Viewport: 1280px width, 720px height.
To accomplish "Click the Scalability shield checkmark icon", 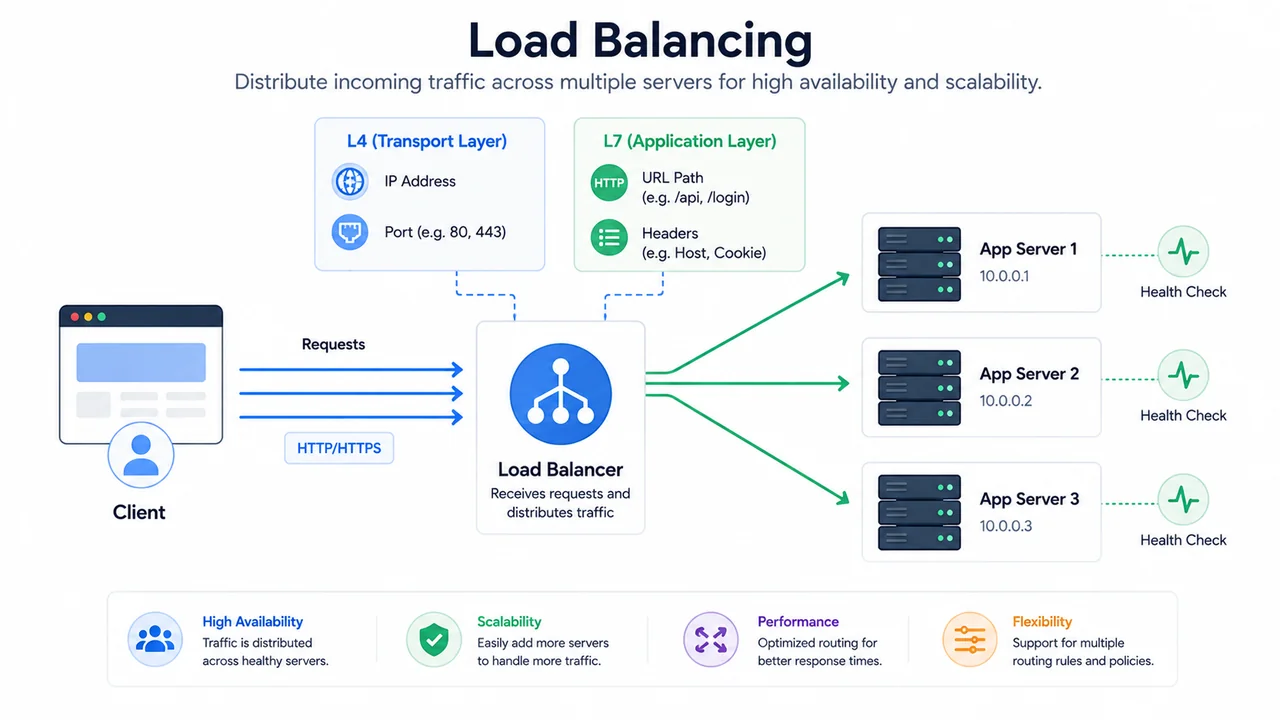I will (x=433, y=640).
